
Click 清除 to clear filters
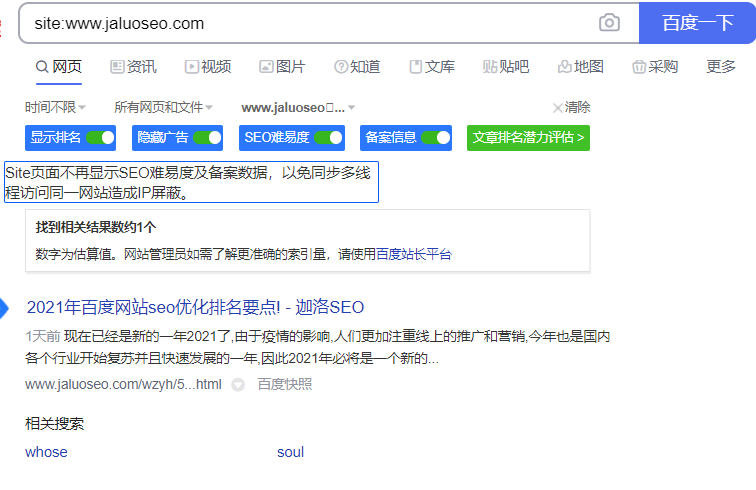577,107
